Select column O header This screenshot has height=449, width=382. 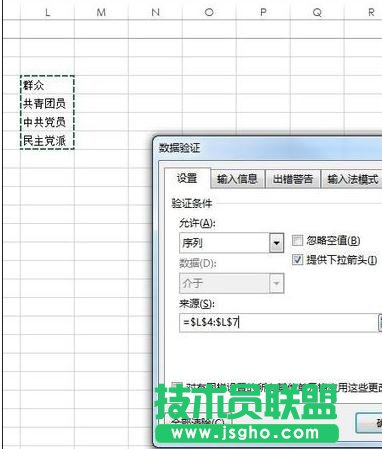coord(209,12)
